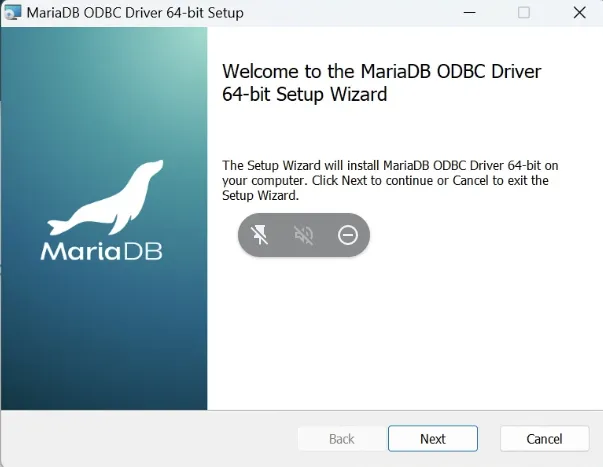Image resolution: width=603 pixels, height=467 pixels.
Task: Click the circled minus icon in overlay
Action: pos(348,235)
